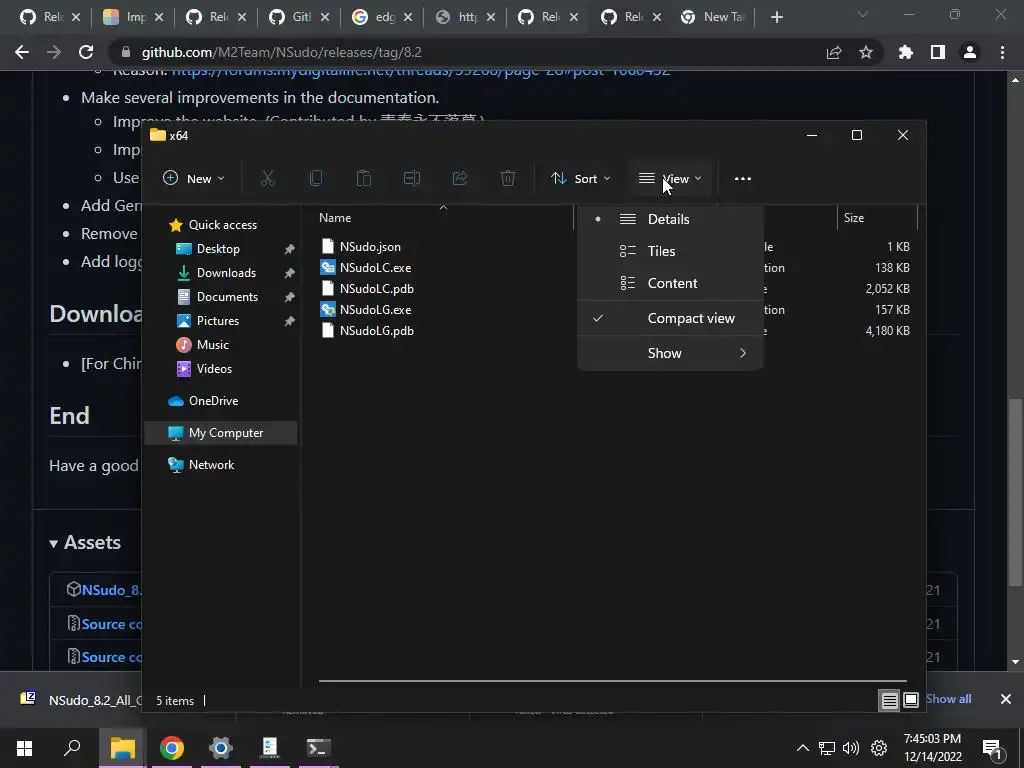Image resolution: width=1024 pixels, height=768 pixels.
Task: Select NSudoLC.exe file
Action: point(375,268)
